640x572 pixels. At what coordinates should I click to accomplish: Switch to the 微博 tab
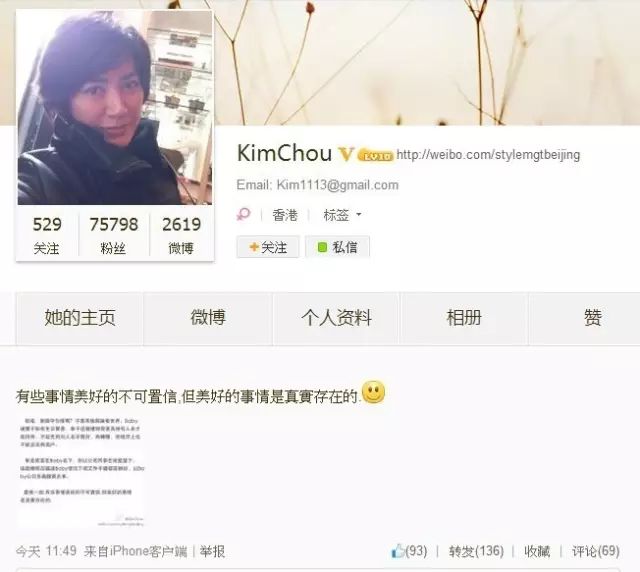tap(208, 318)
